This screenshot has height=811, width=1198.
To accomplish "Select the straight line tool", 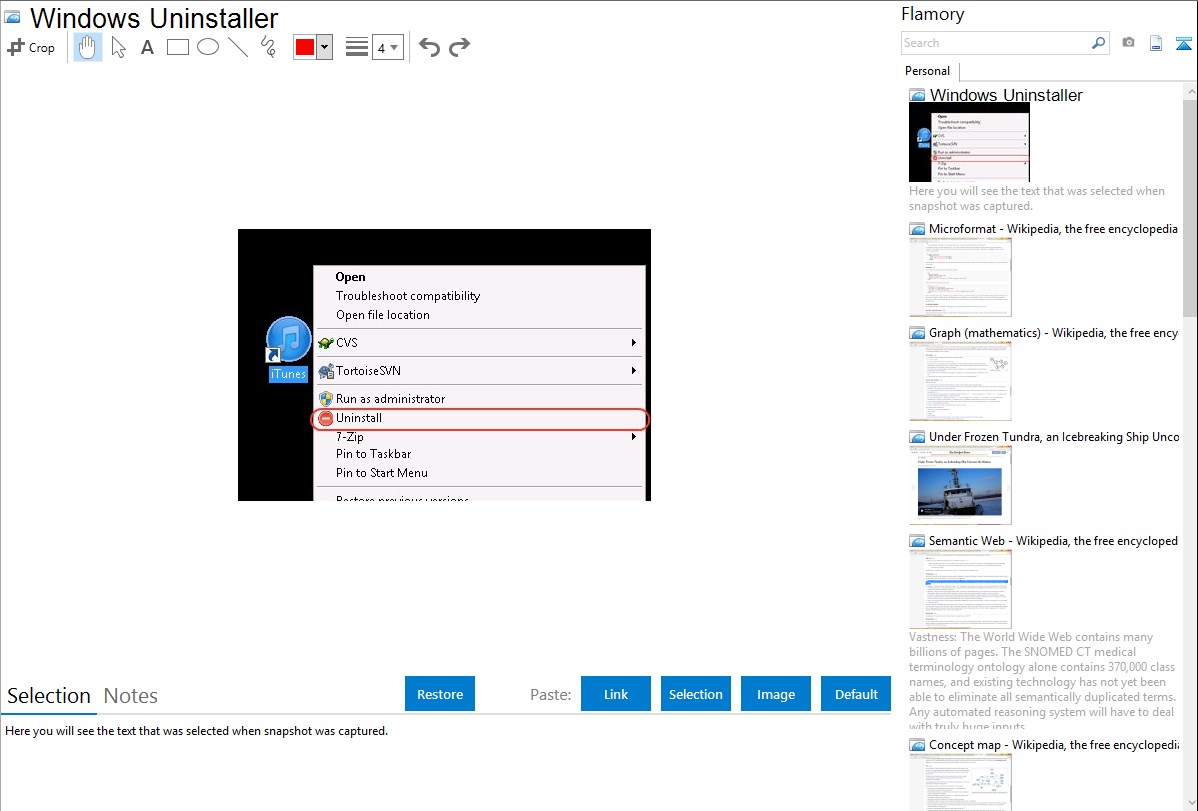I will pos(238,47).
